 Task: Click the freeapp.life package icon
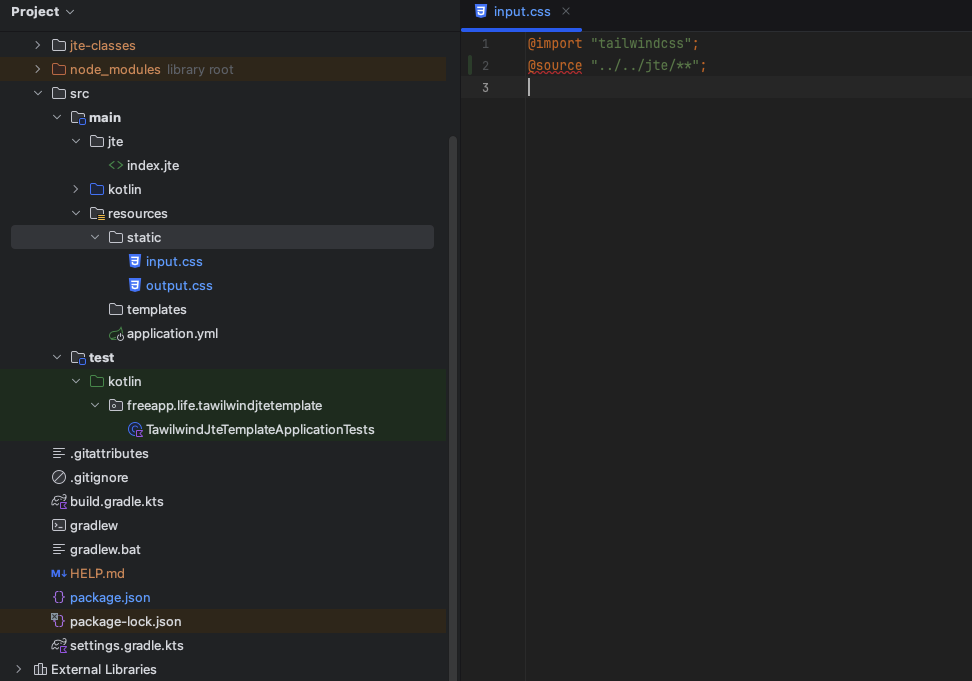116,405
